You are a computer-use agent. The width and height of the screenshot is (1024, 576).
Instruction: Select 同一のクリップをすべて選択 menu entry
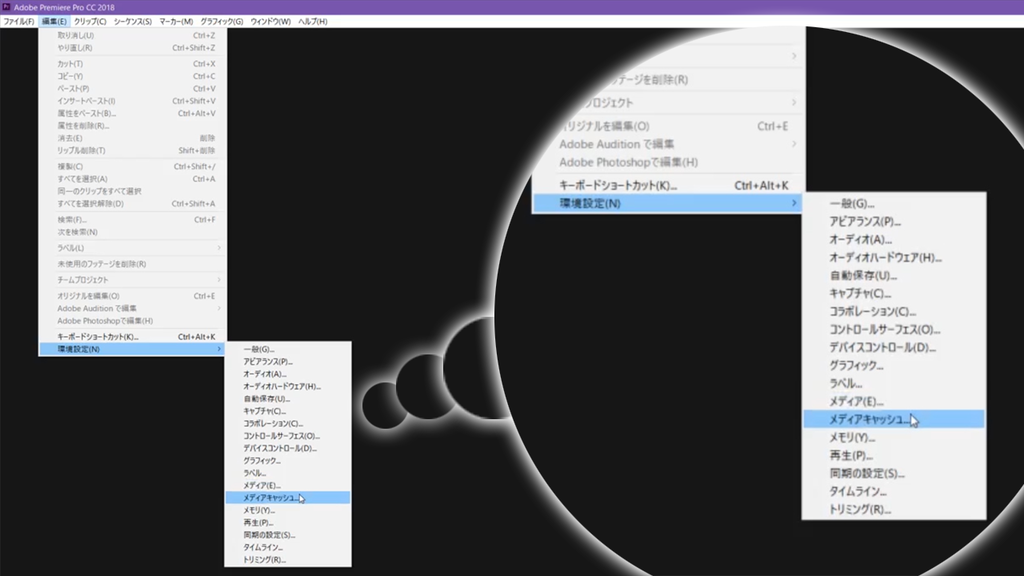click(x=133, y=191)
